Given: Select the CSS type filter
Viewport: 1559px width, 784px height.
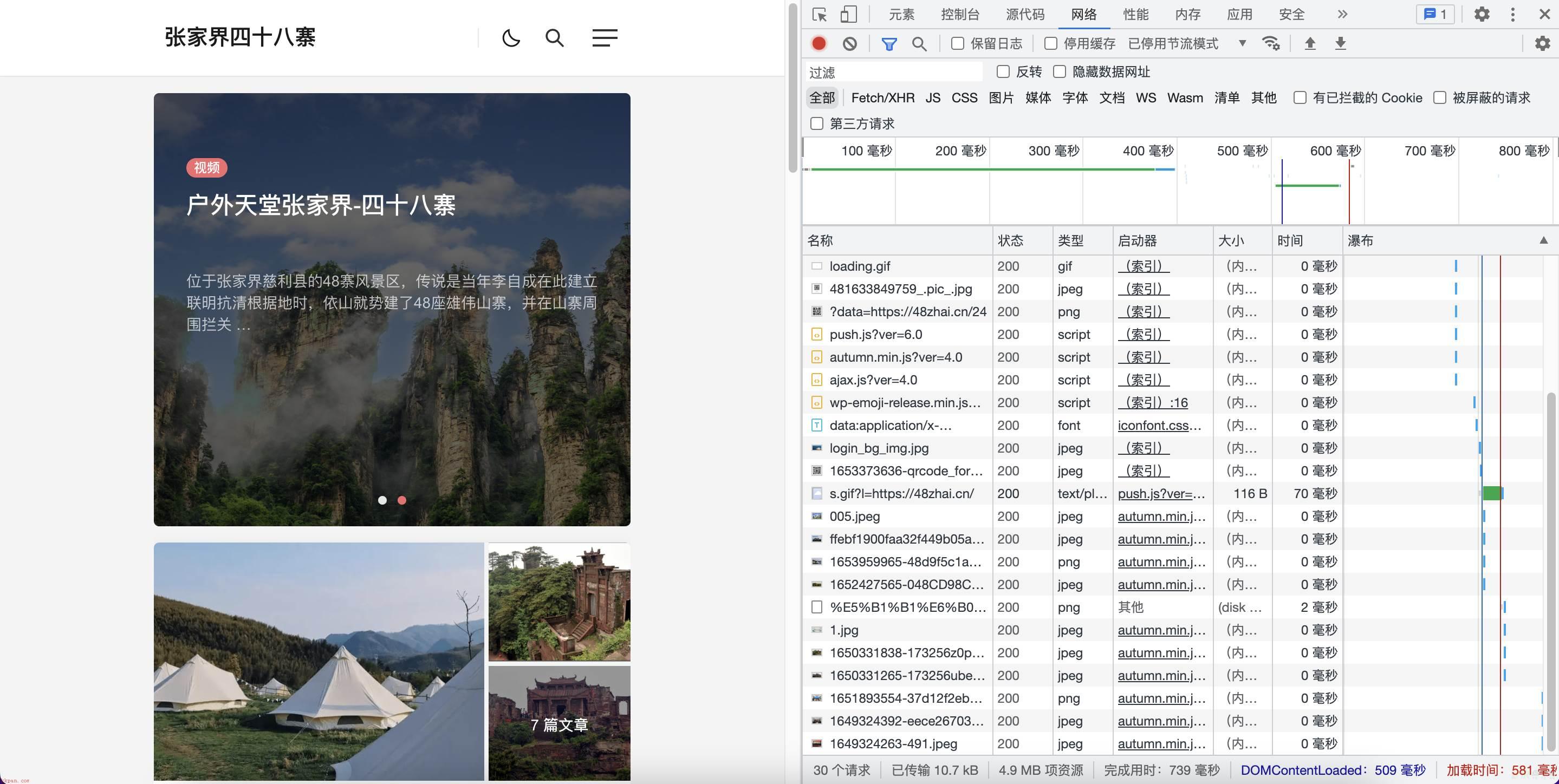Looking at the screenshot, I should click(964, 98).
